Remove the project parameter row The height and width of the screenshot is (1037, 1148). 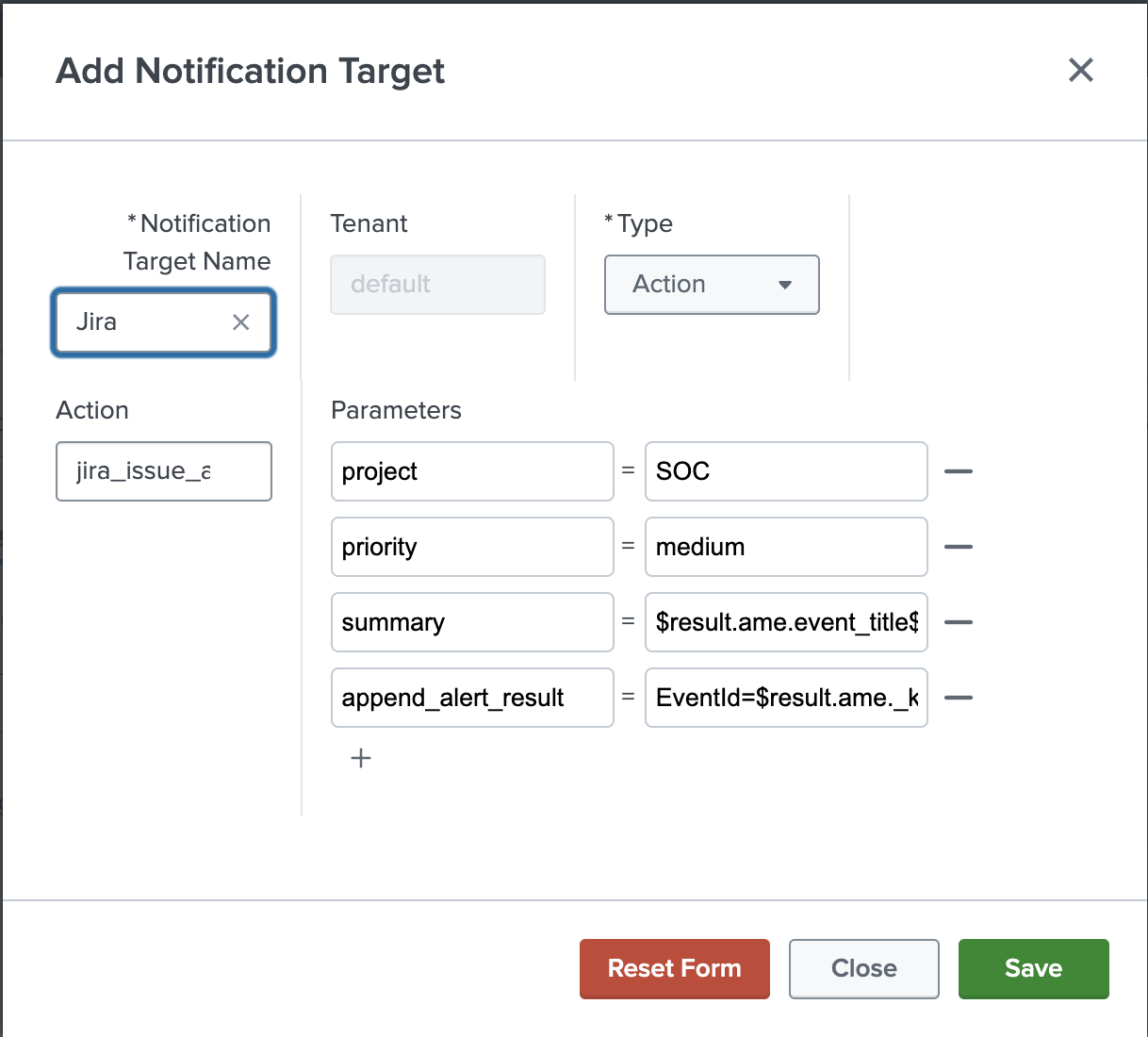[958, 471]
